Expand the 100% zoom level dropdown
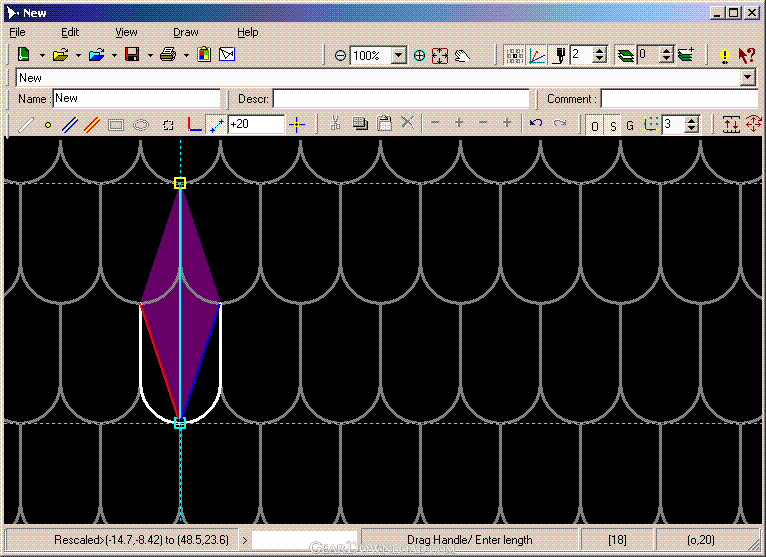Screen dimensions: 766x557 (399, 55)
